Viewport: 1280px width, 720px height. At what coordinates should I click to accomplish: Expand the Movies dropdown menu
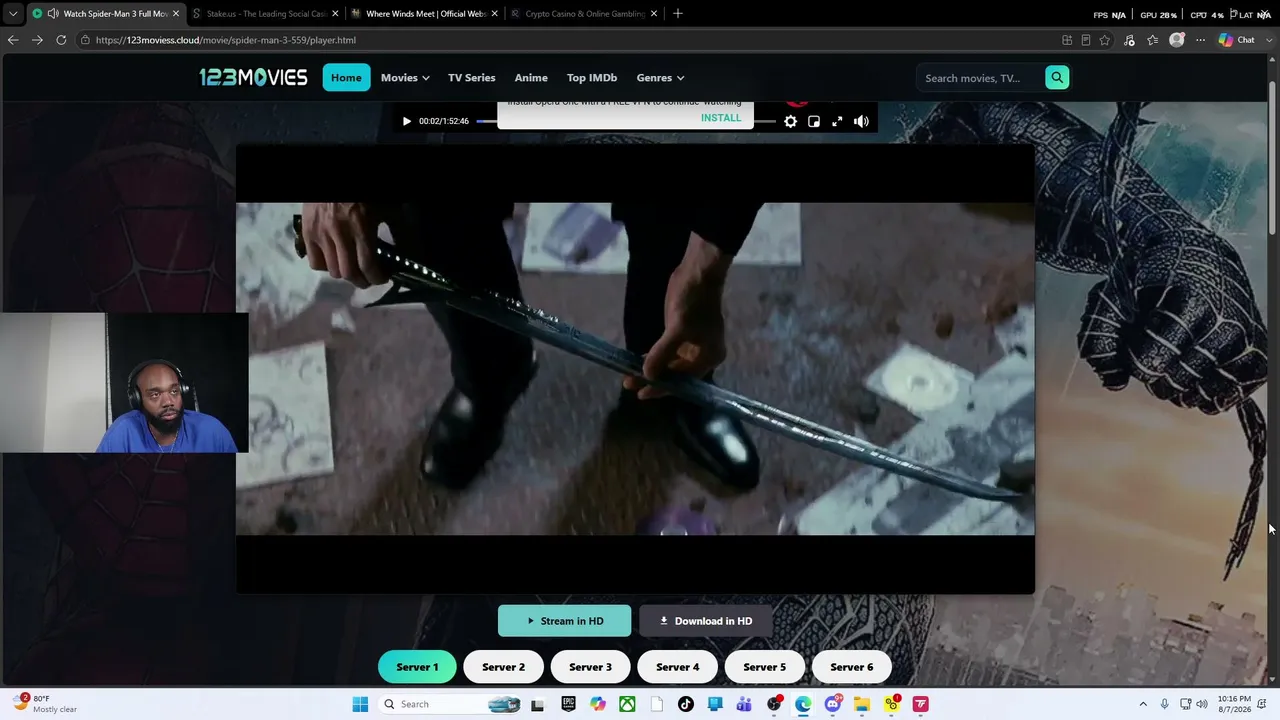pyautogui.click(x=405, y=78)
